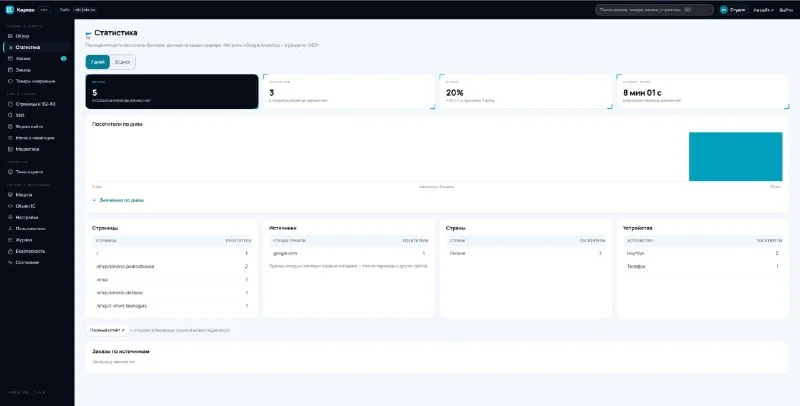Click the Страницы page row with 2 visitors
The height and width of the screenshot is (406, 800).
pos(172,266)
